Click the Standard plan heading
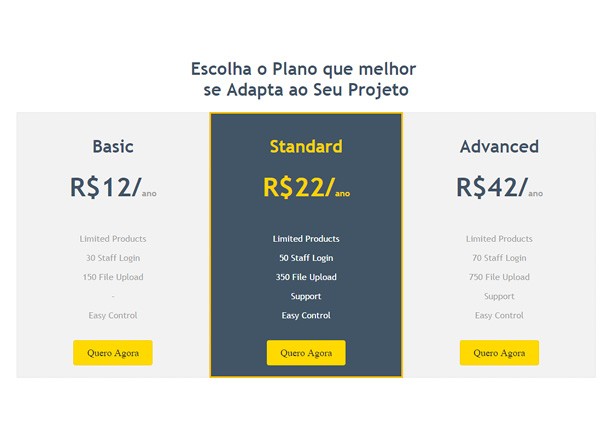Viewport: 601px width, 435px height. [x=306, y=147]
